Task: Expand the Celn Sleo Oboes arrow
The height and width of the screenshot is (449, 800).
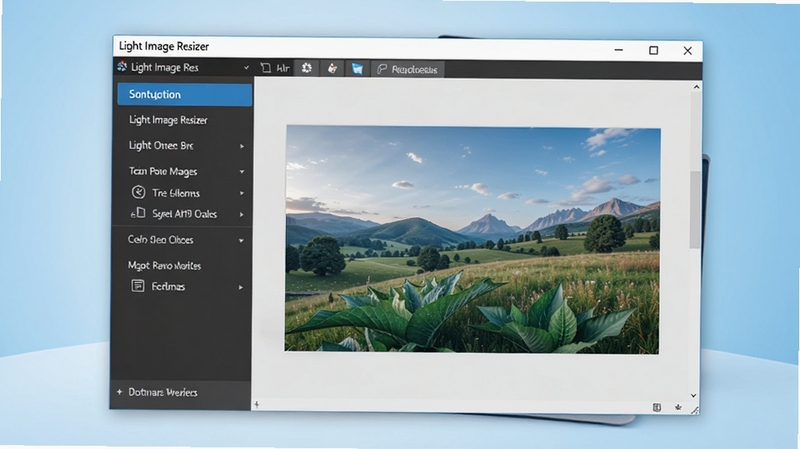Action: point(241,240)
